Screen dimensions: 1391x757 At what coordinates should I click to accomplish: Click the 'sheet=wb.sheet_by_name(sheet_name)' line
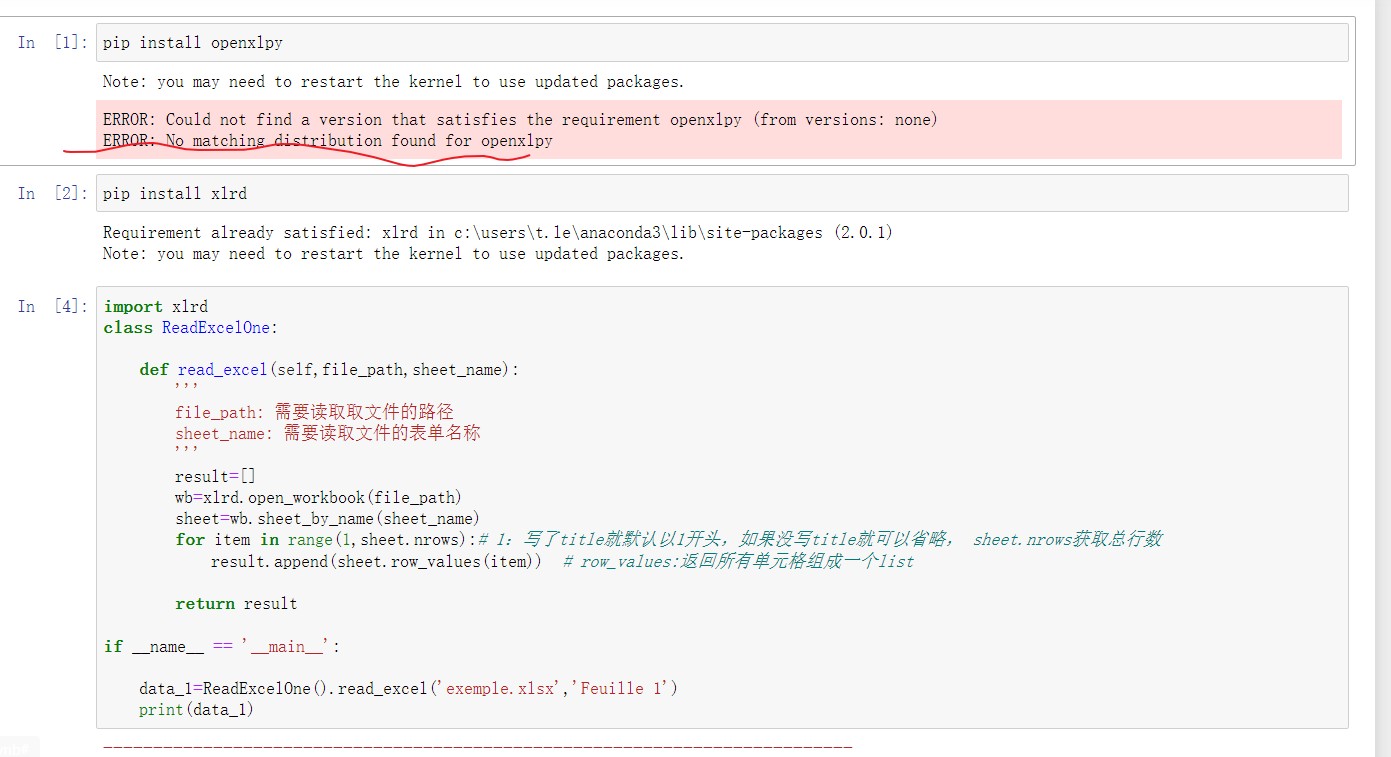pos(327,518)
